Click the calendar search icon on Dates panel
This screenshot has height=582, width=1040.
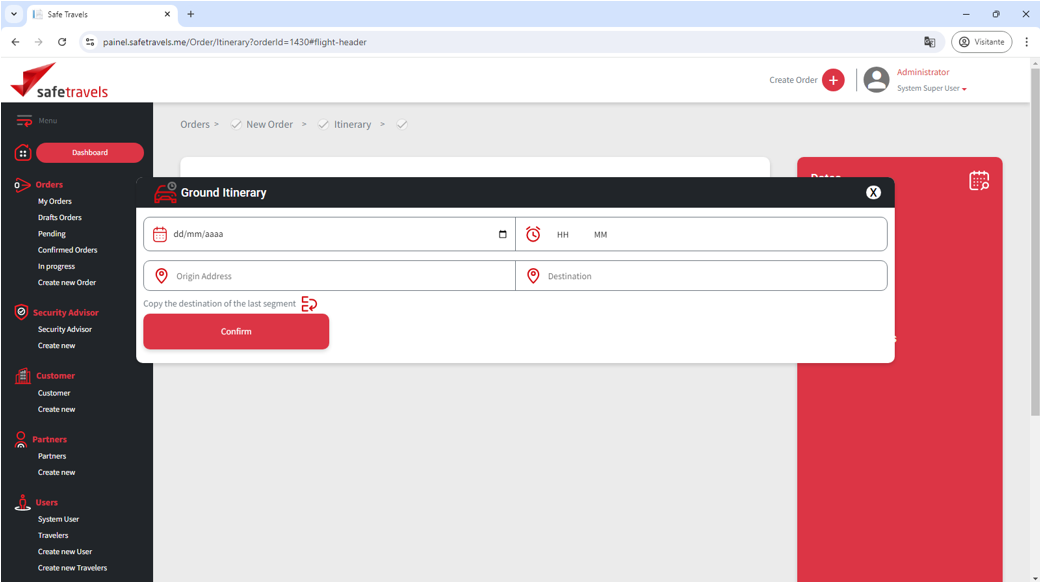[979, 181]
